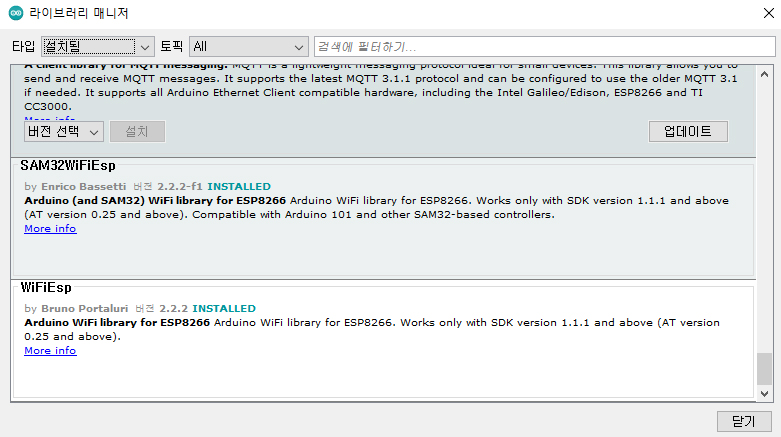This screenshot has width=781, height=437.
Task: Click the search filter input field
Action: pyautogui.click(x=544, y=47)
